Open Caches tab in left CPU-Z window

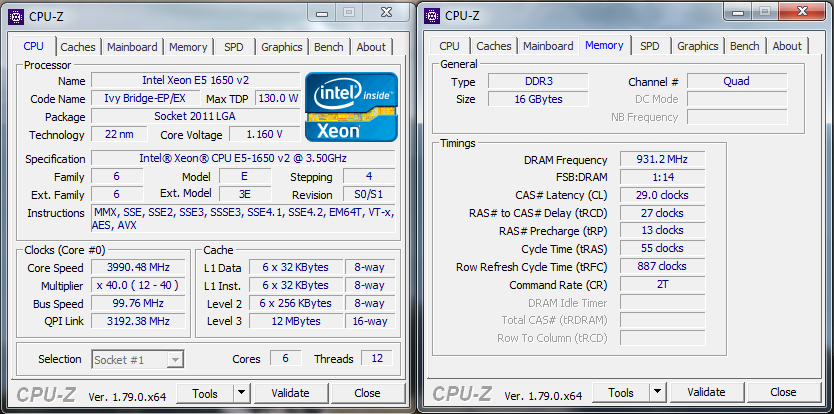(78, 47)
